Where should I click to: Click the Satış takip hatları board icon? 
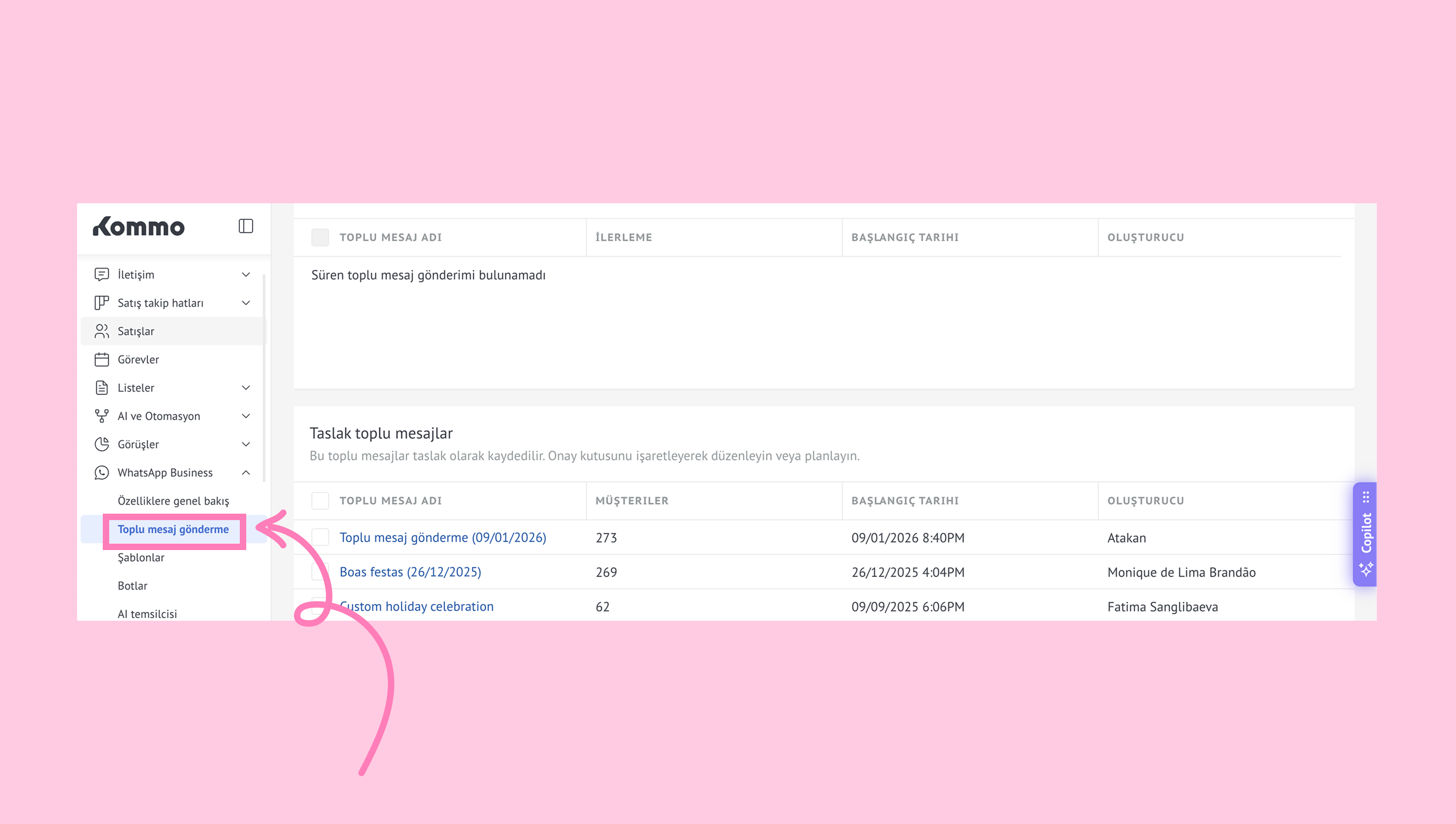[102, 303]
